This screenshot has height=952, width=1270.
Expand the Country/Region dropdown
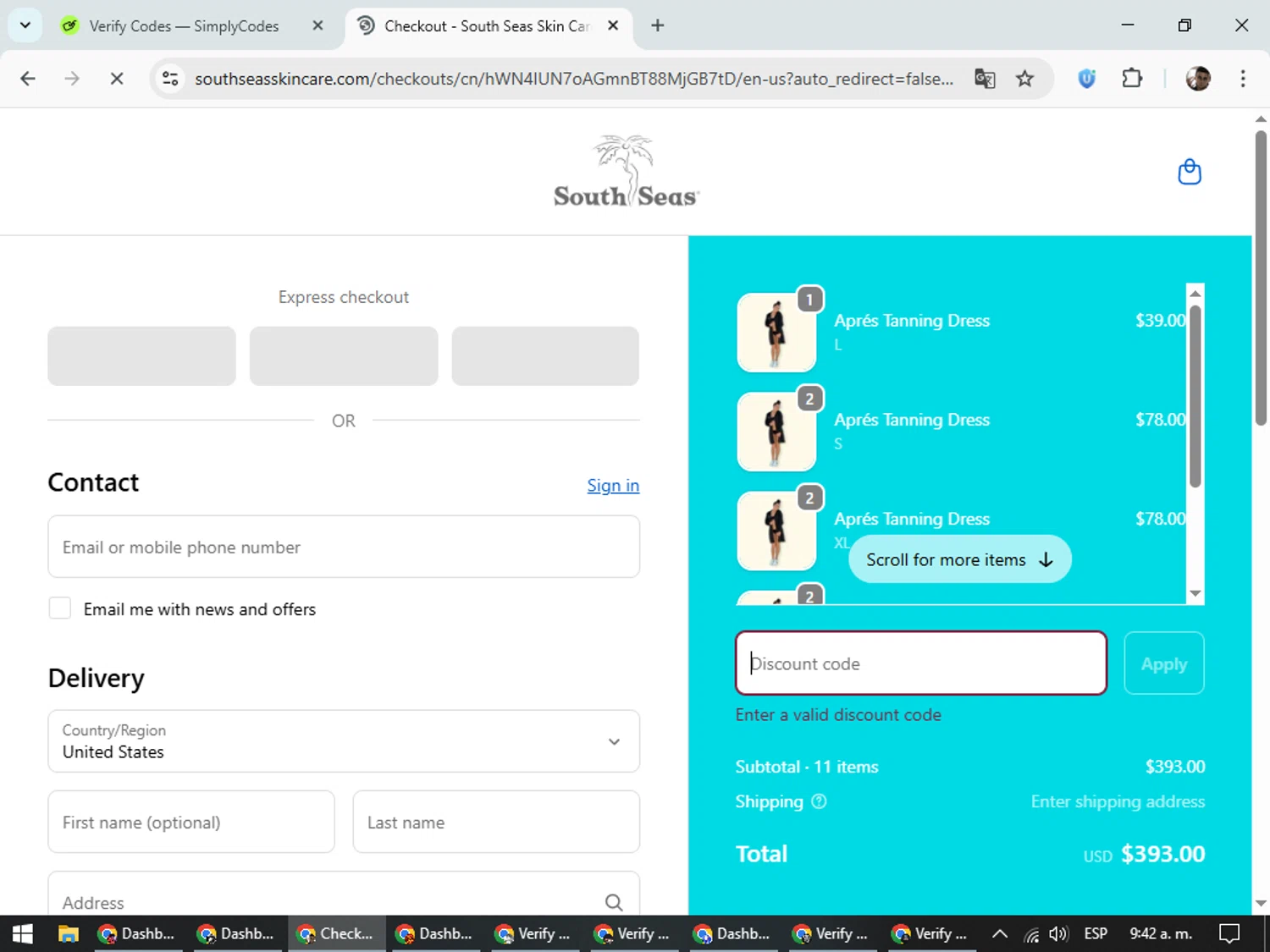pyautogui.click(x=344, y=741)
